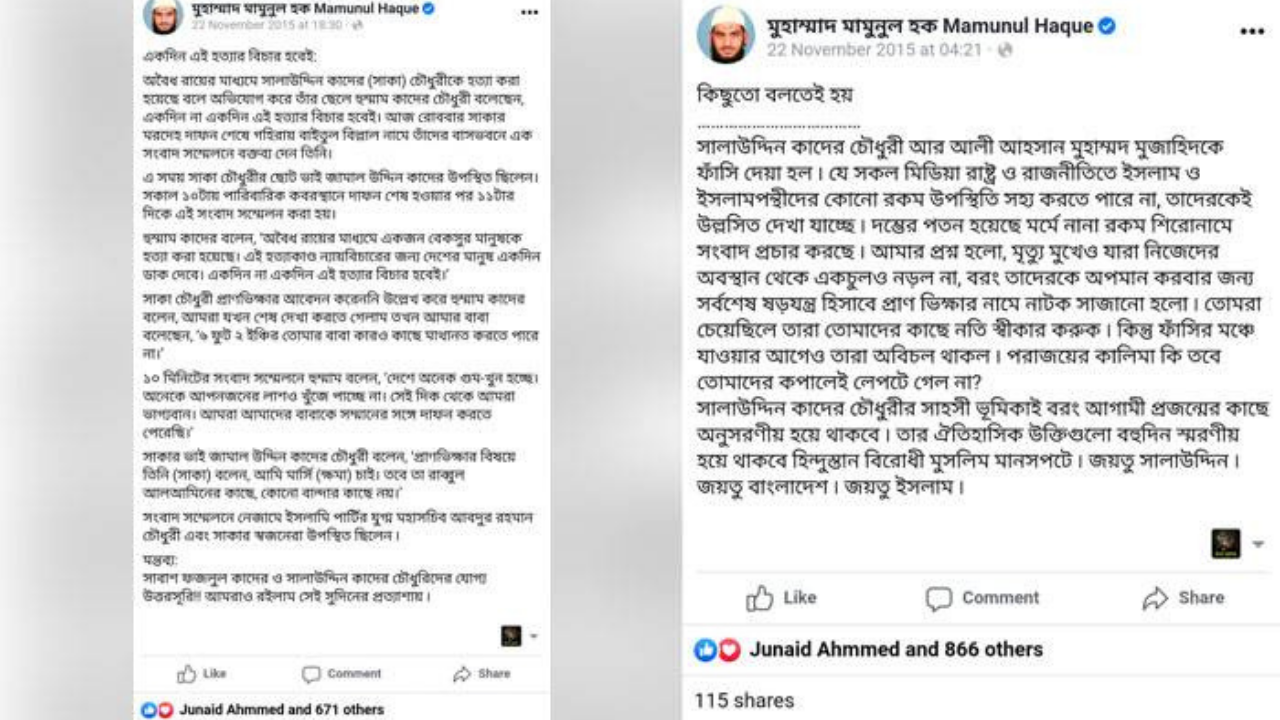1280x720 pixels.
Task: Like the left post
Action: 202,674
